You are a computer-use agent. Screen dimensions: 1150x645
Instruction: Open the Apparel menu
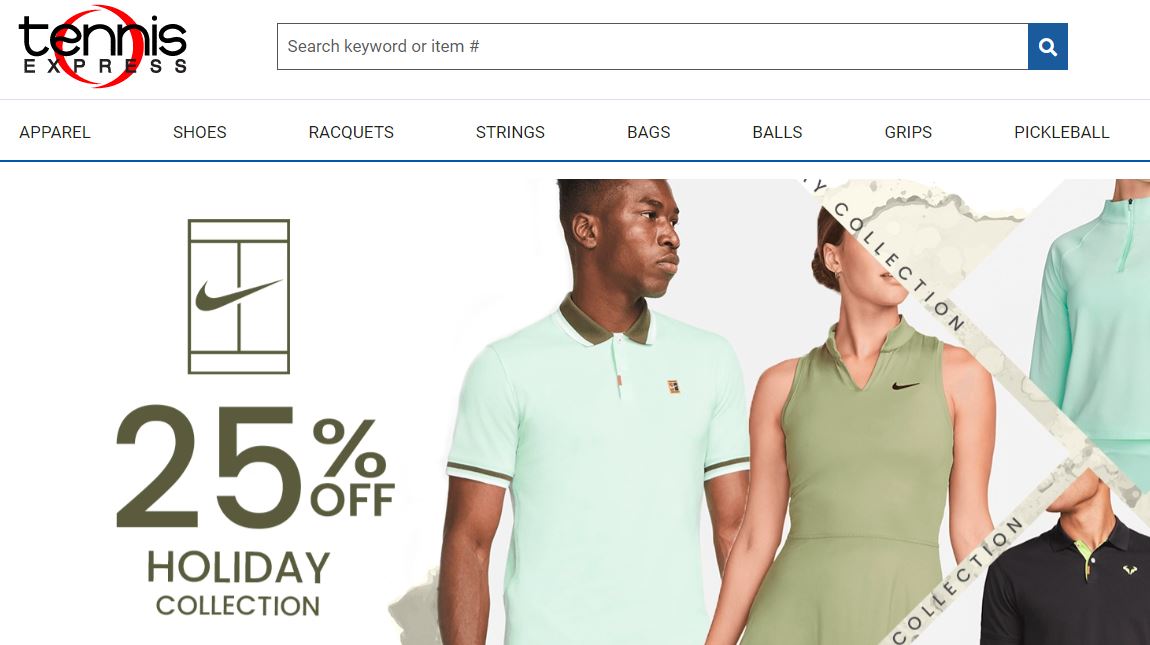click(x=55, y=132)
